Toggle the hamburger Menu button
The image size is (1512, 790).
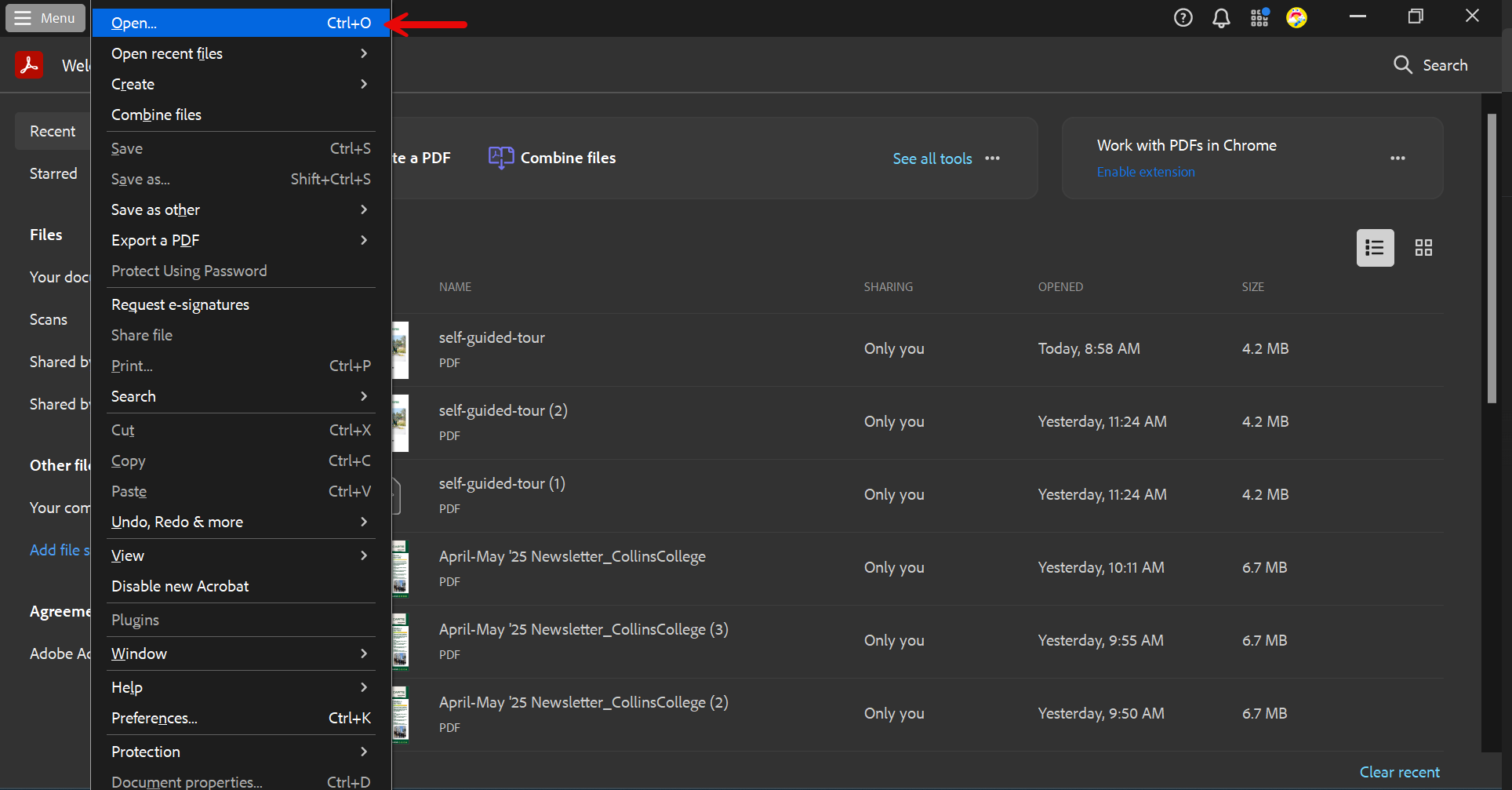pyautogui.click(x=45, y=18)
